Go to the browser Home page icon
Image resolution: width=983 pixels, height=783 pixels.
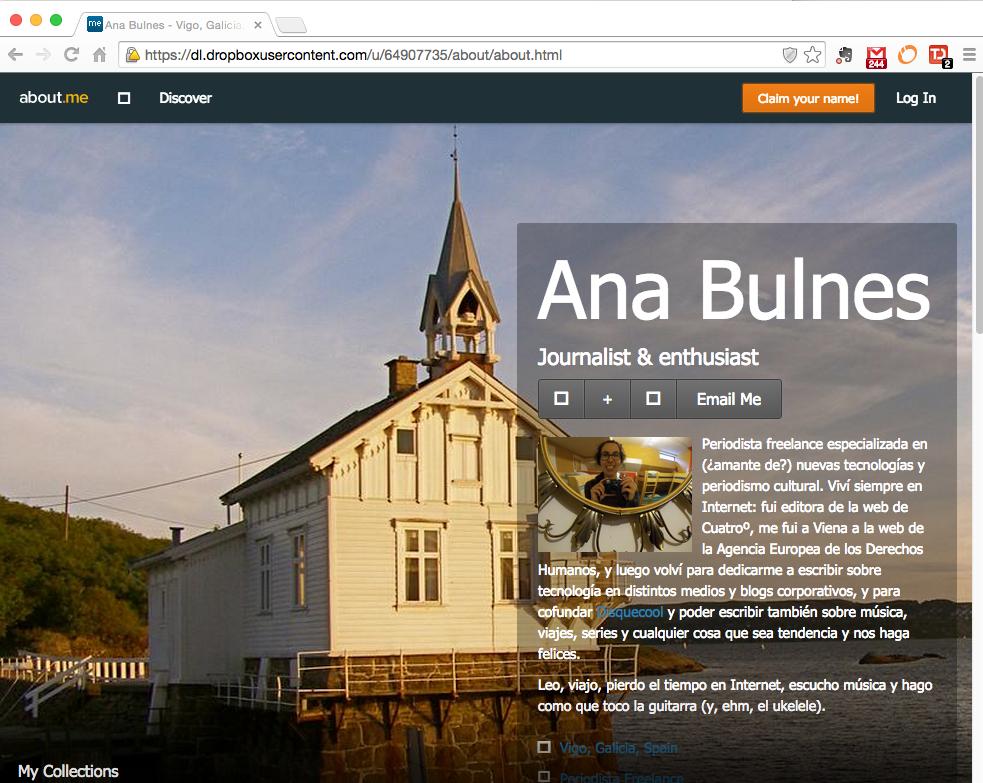[99, 55]
